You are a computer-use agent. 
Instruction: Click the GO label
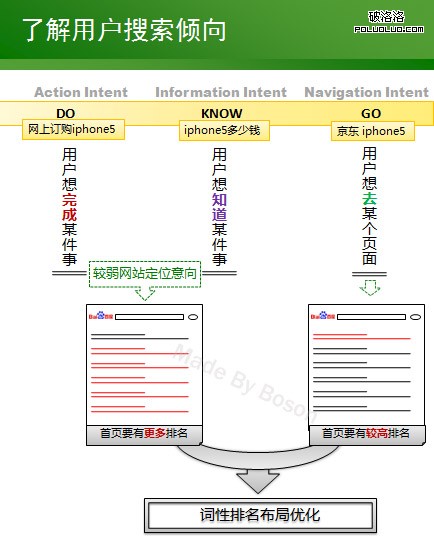(x=371, y=113)
